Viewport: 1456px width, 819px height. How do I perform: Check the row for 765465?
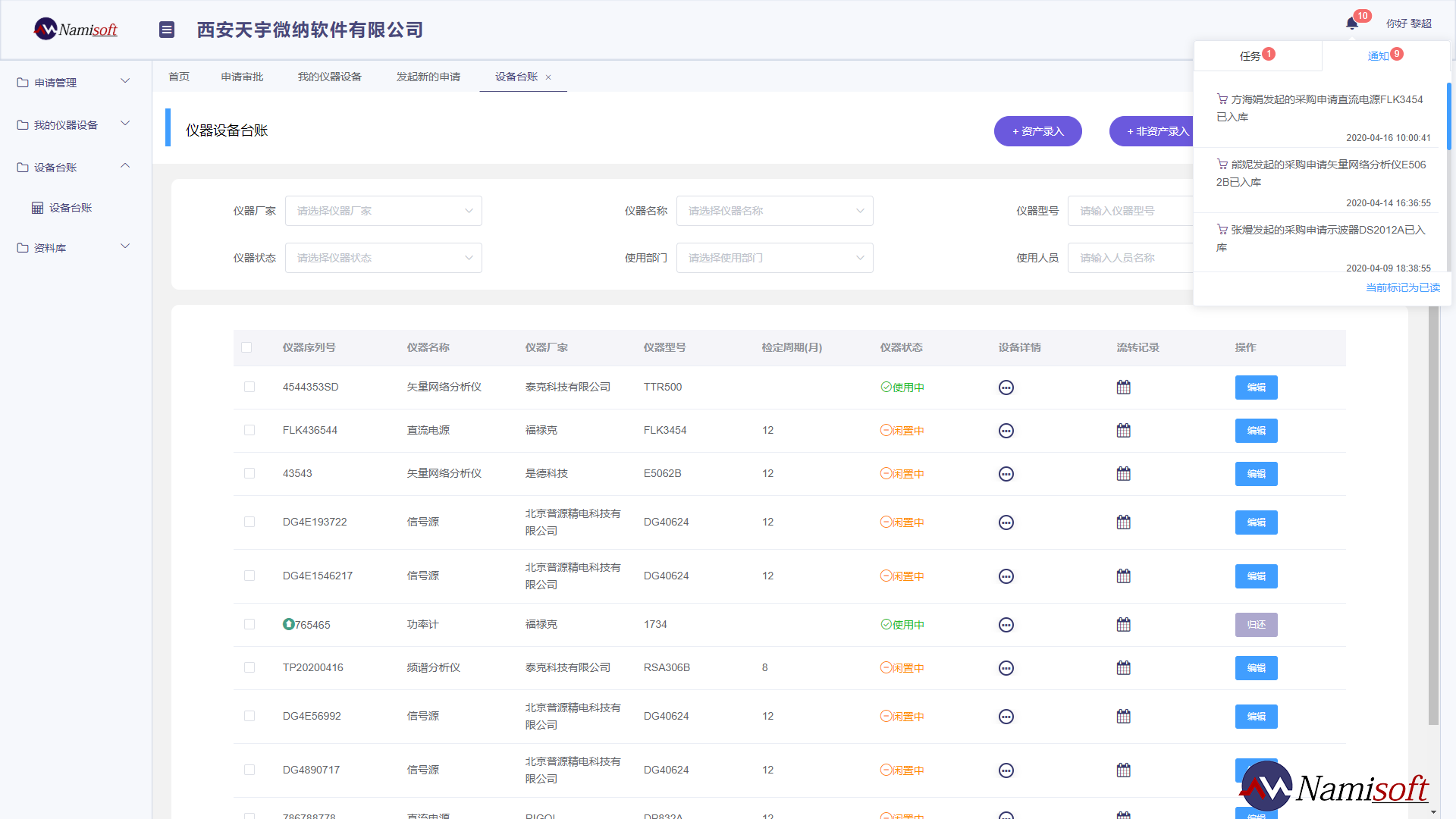(249, 624)
